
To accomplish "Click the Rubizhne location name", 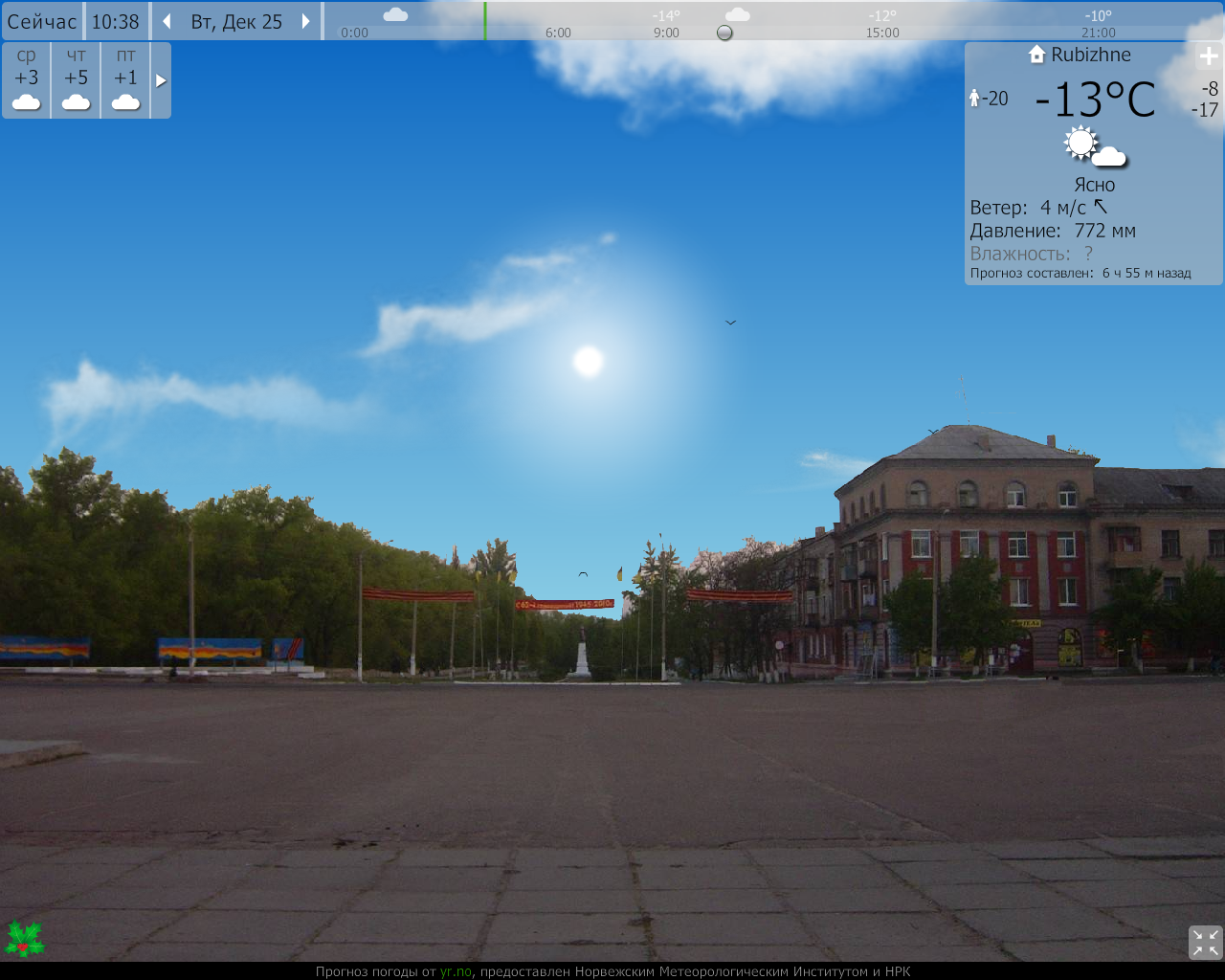I will 1091,55.
